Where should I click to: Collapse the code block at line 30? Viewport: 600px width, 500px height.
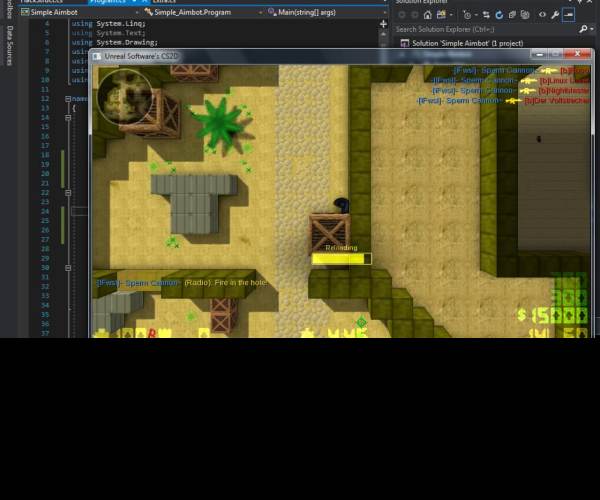pyautogui.click(x=68, y=268)
